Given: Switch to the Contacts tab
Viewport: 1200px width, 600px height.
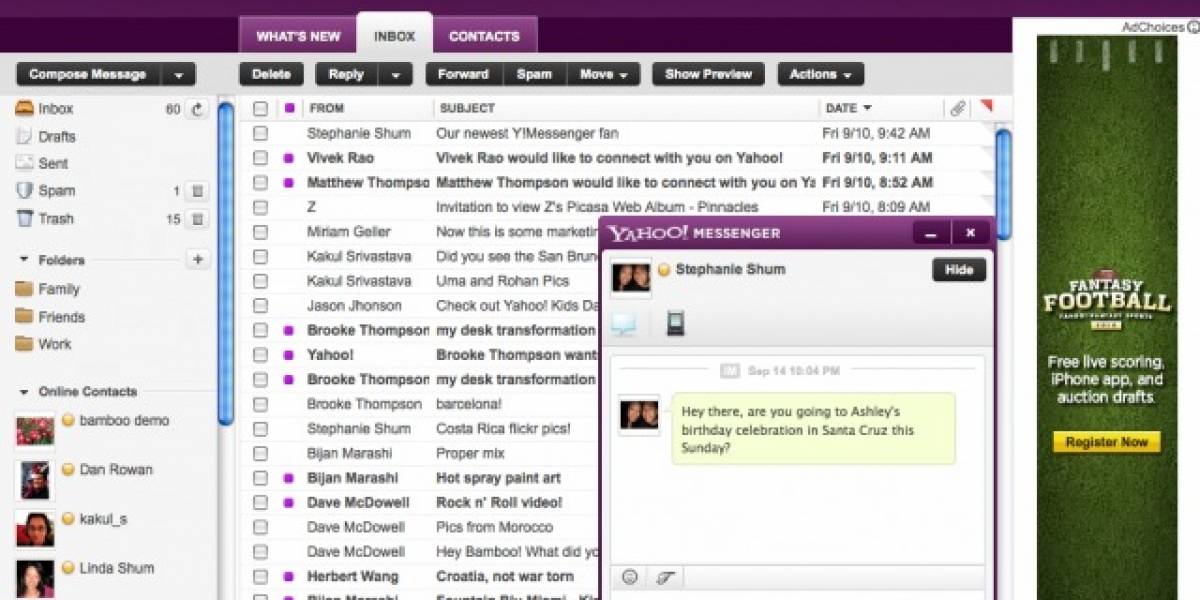Looking at the screenshot, I should click(484, 36).
